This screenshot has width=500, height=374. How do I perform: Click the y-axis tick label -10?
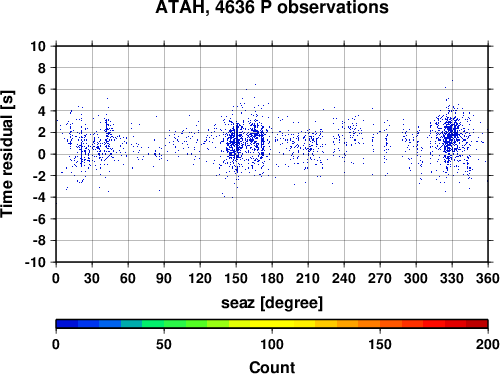point(35,262)
